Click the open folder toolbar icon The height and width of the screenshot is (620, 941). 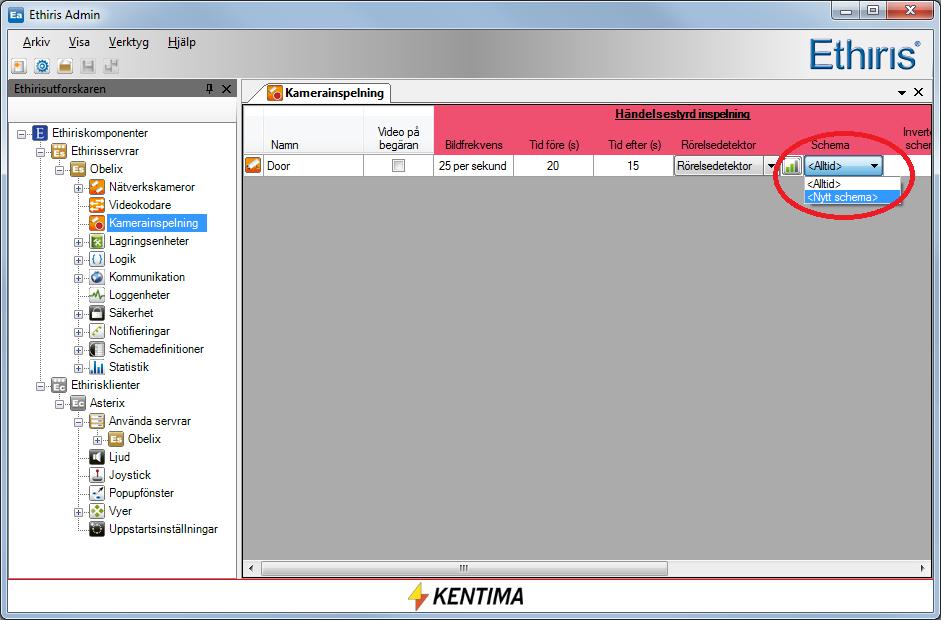click(65, 66)
